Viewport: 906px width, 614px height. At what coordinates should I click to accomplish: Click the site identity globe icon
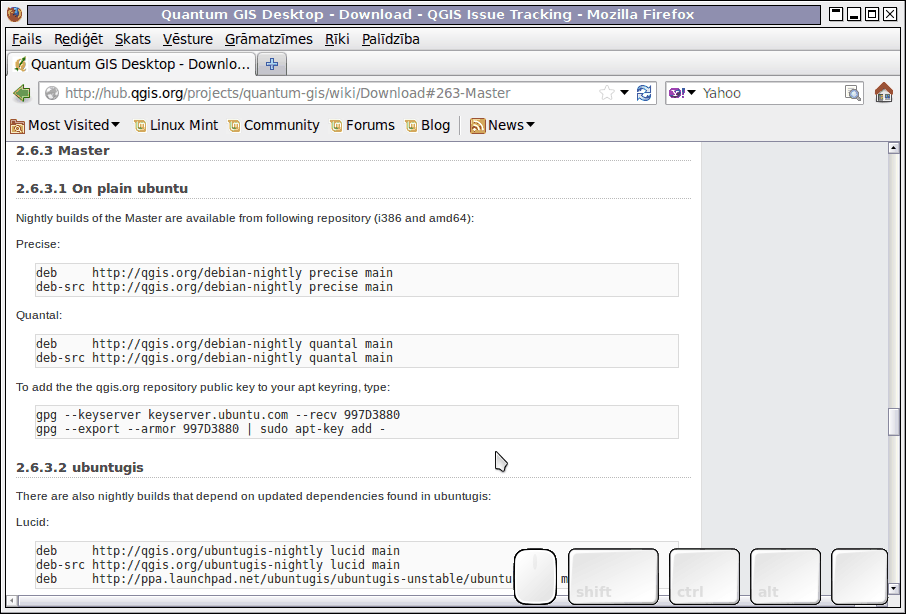52,93
